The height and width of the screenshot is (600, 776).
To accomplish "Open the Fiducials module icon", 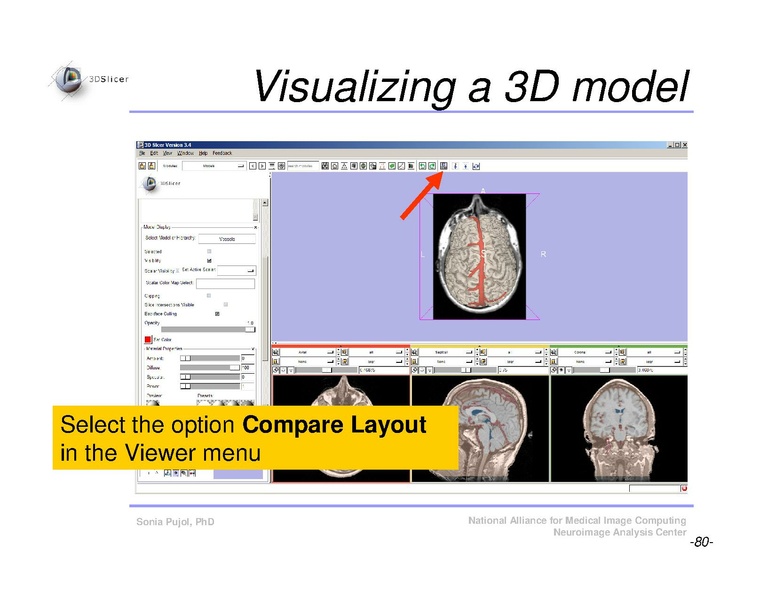I will pos(373,166).
